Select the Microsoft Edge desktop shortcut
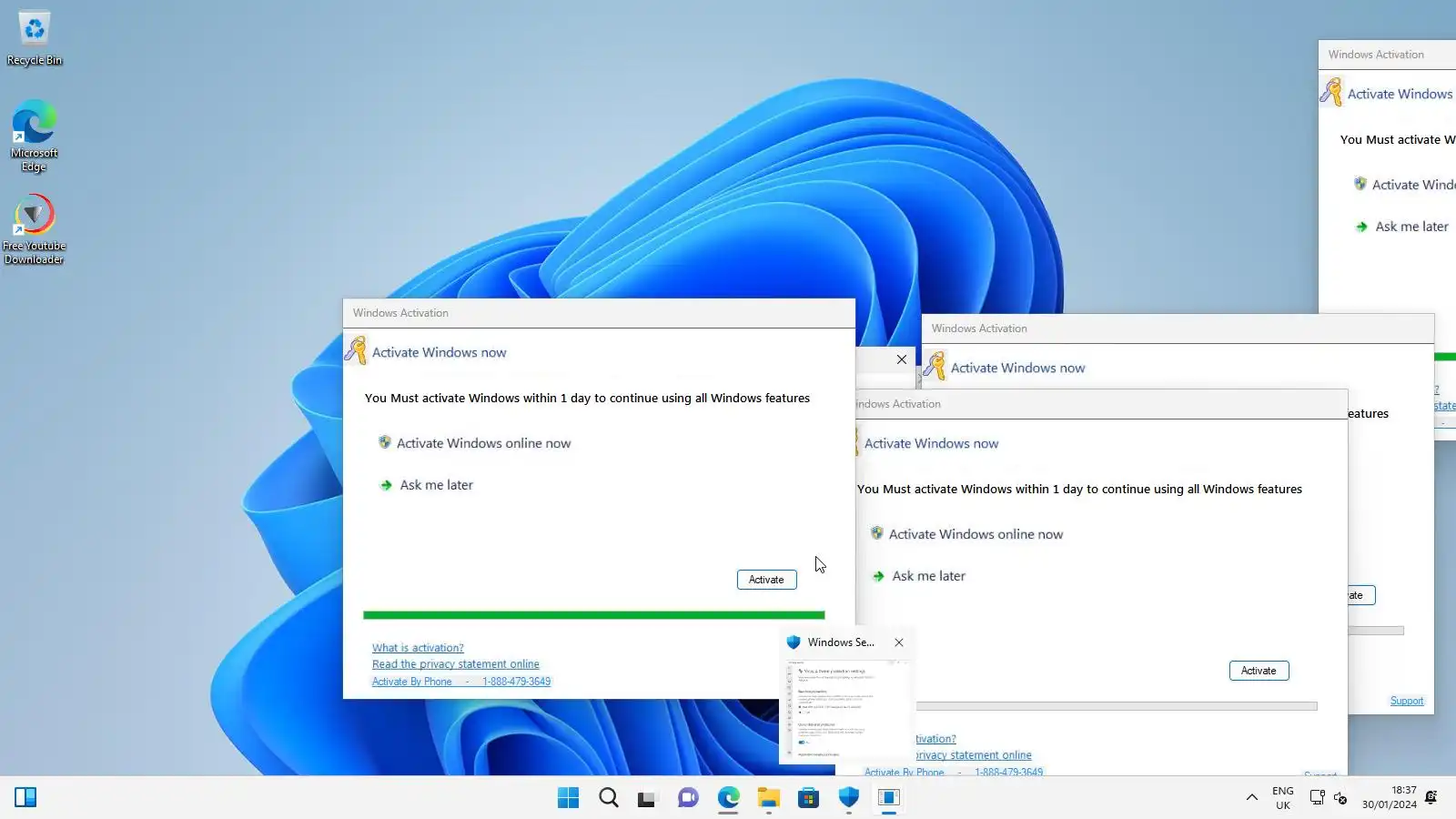 click(x=35, y=136)
